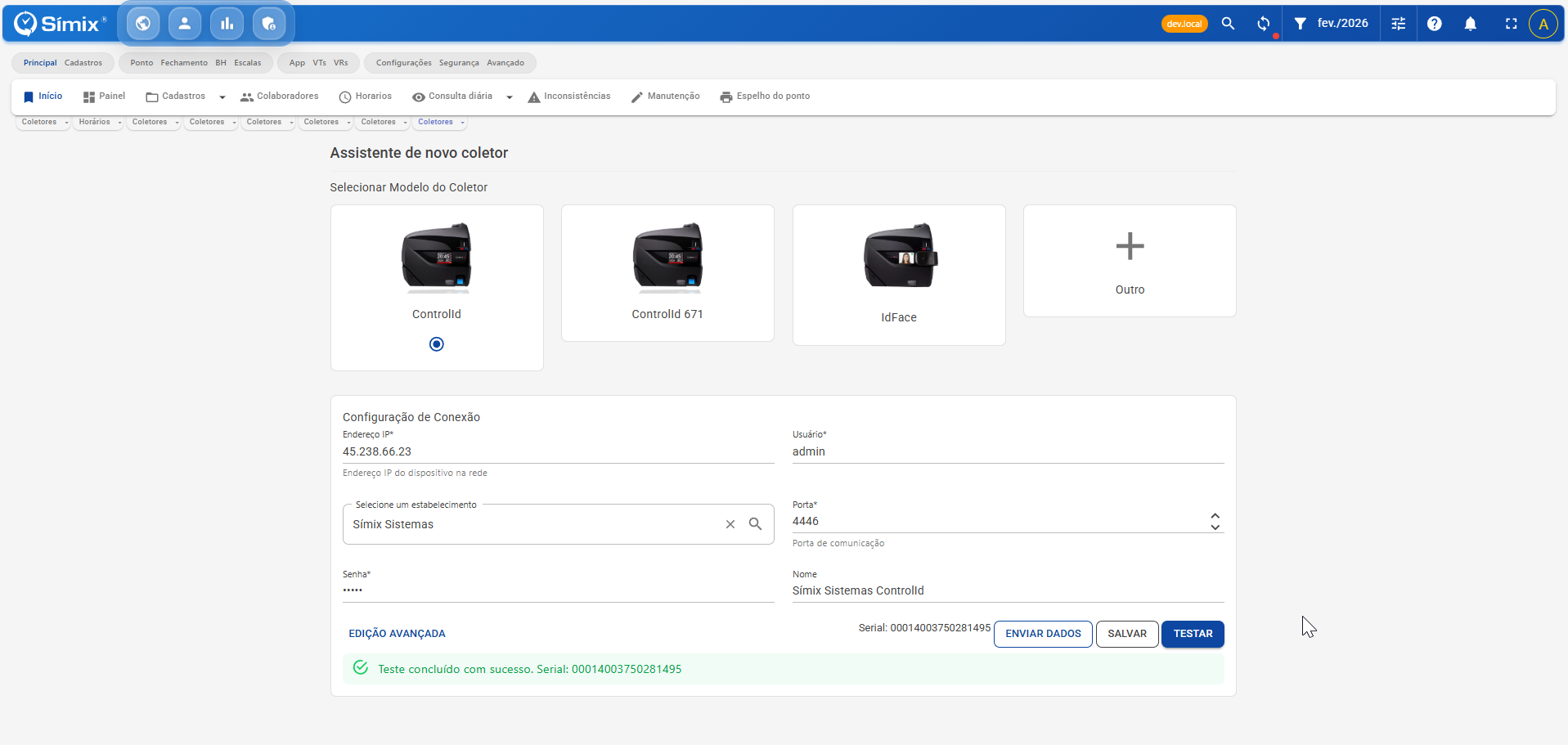
Task: Open Colaboradores in toolbar
Action: [280, 96]
